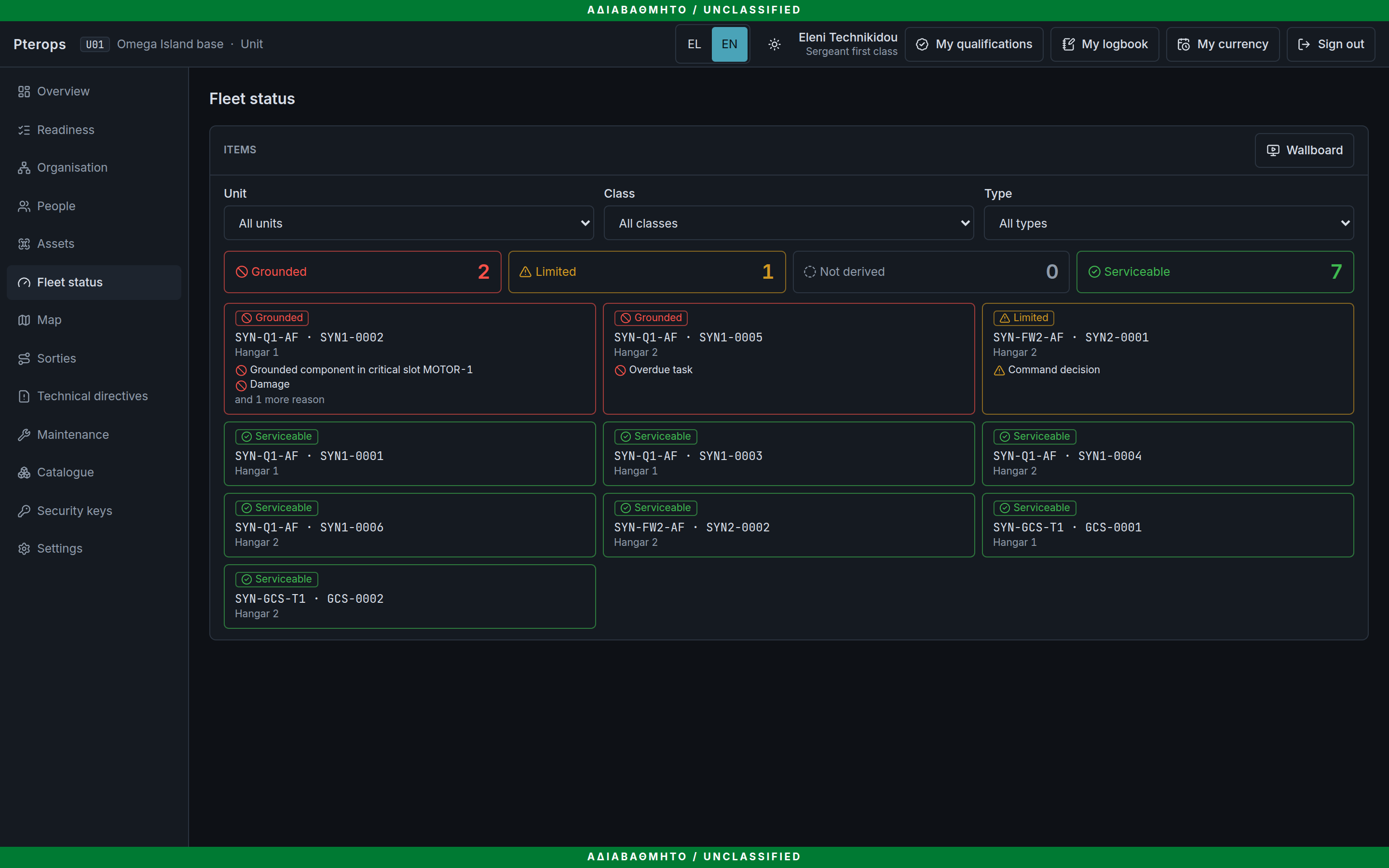Click the Organisation hierarchy icon
Image resolution: width=1389 pixels, height=868 pixels.
click(x=24, y=168)
